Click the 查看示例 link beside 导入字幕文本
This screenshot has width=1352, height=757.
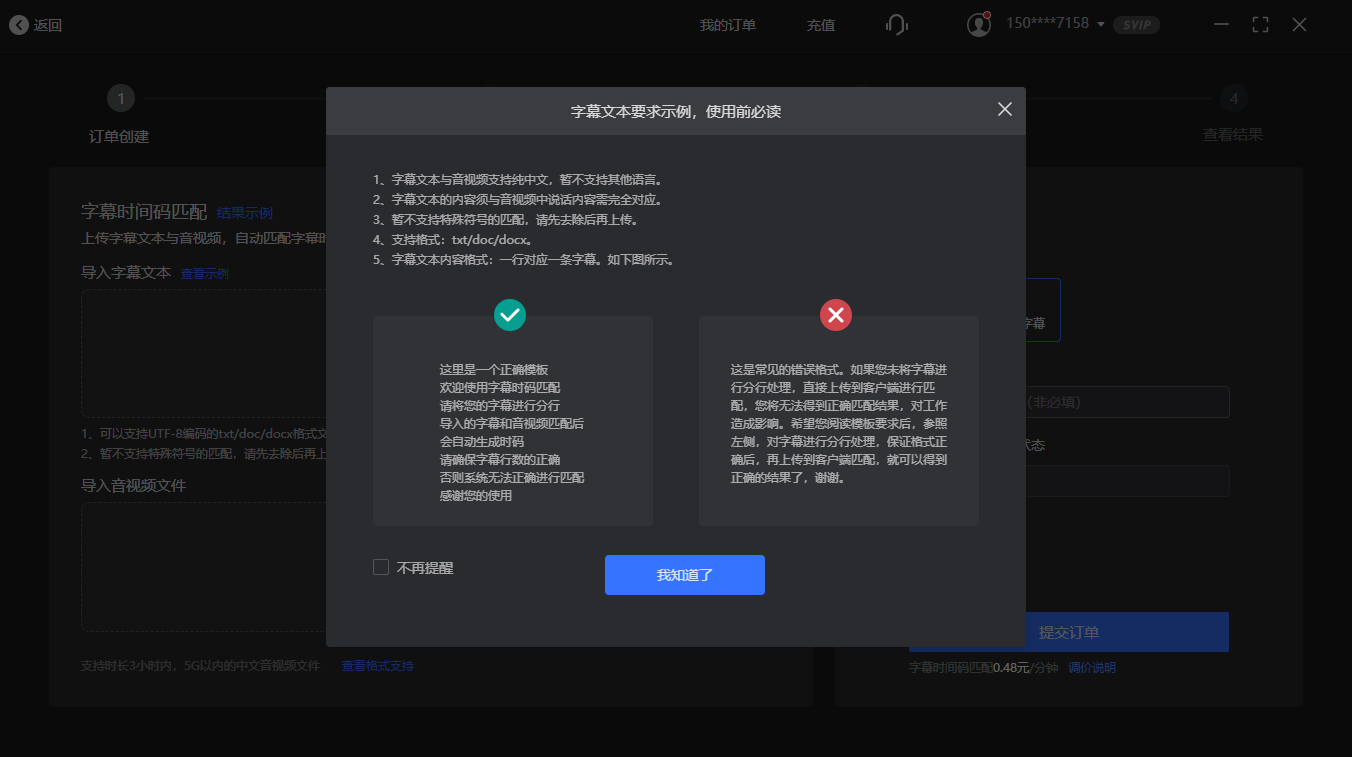point(205,273)
